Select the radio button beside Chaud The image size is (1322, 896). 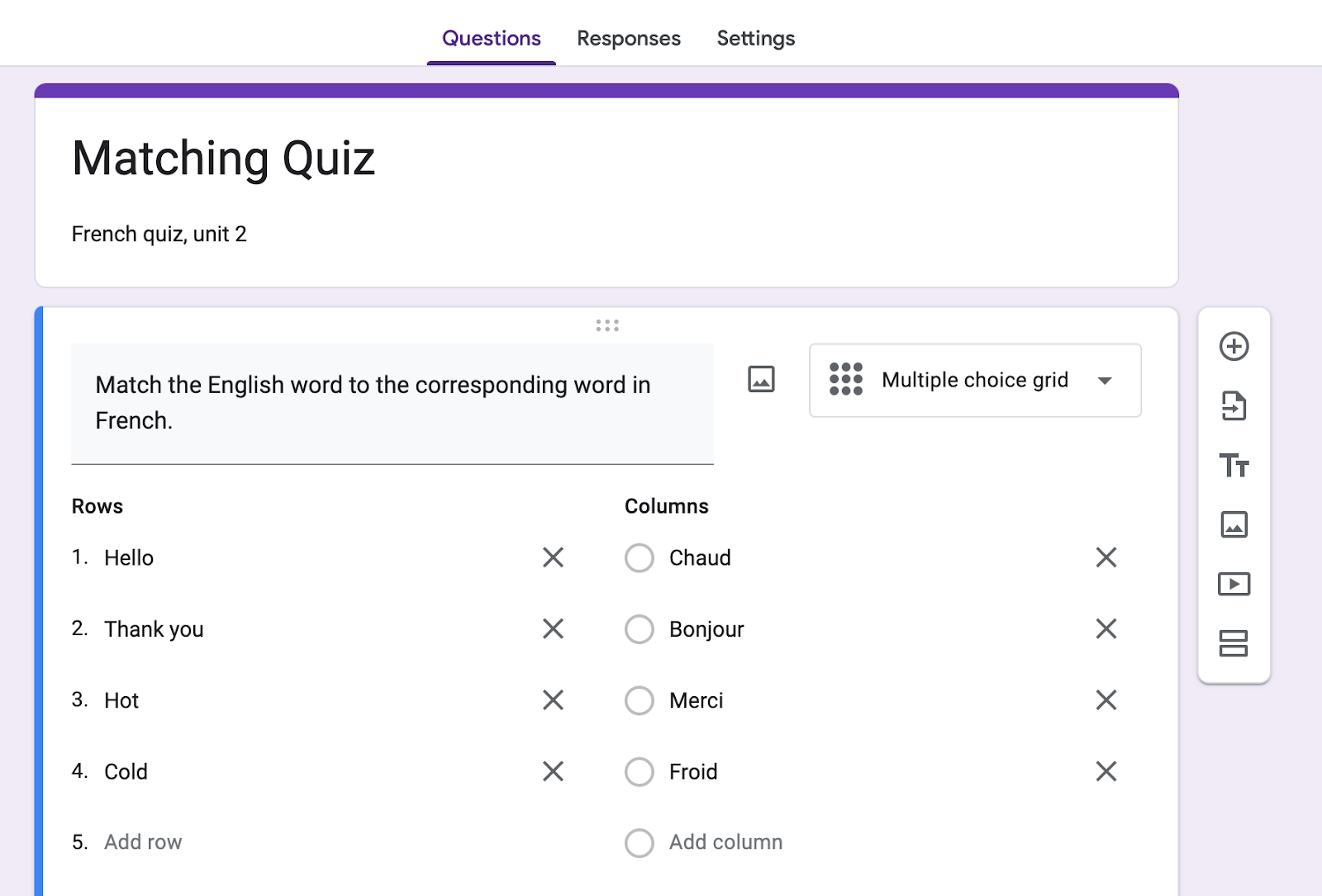pyautogui.click(x=639, y=557)
